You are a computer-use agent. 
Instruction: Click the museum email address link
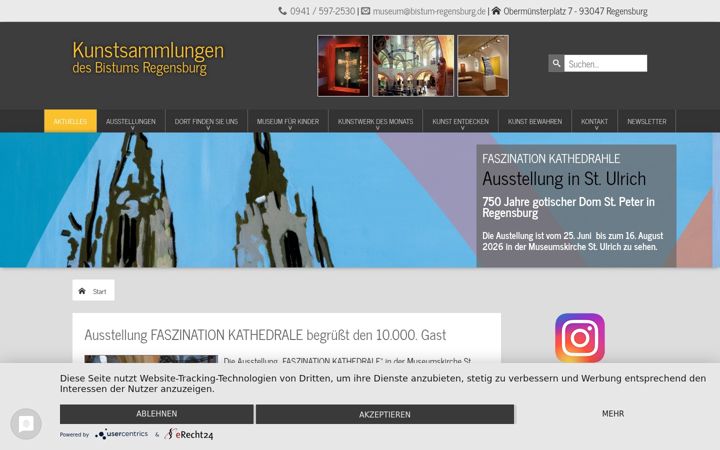point(429,11)
